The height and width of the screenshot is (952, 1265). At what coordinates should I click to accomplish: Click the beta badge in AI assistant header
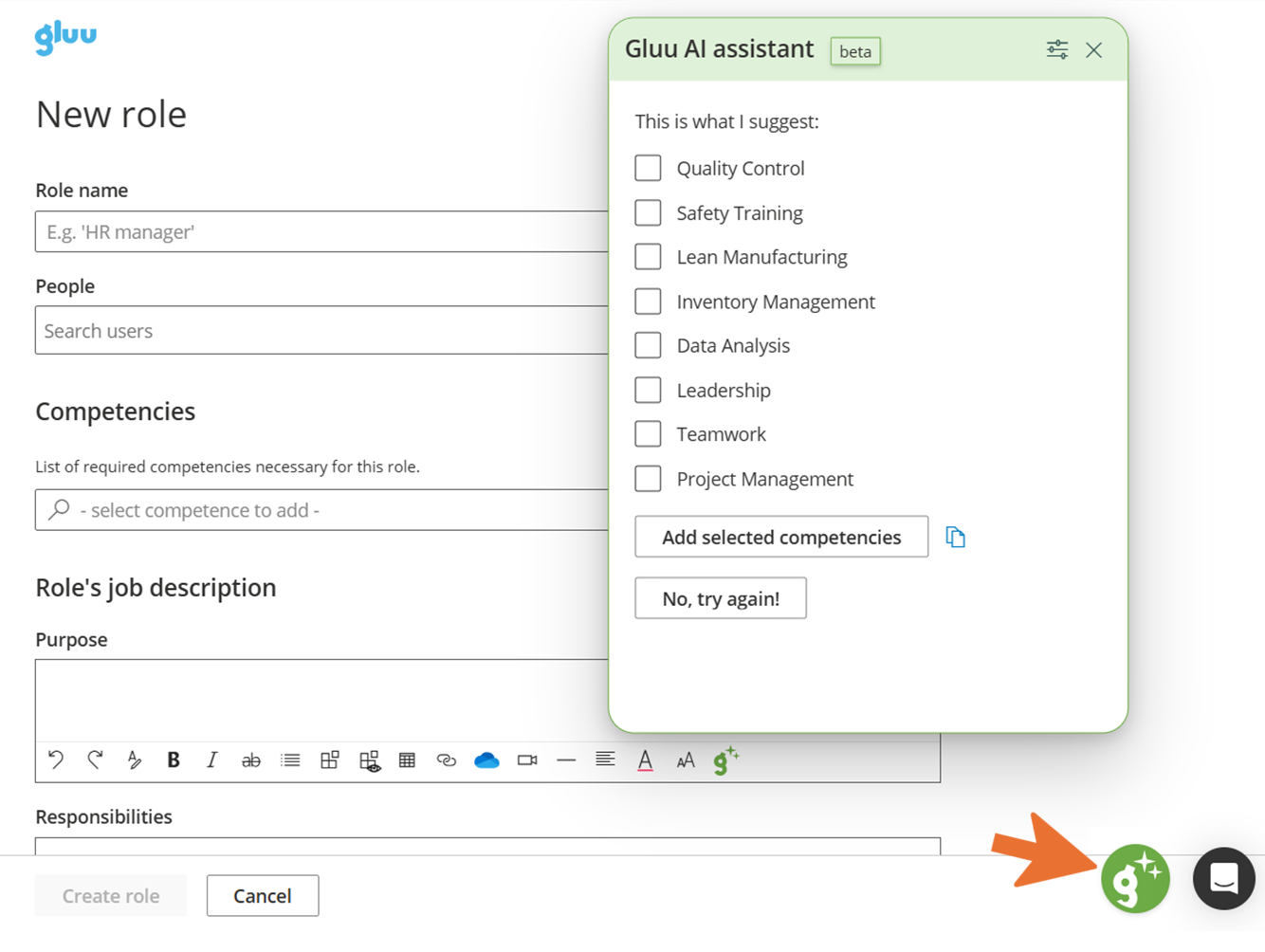click(x=855, y=51)
